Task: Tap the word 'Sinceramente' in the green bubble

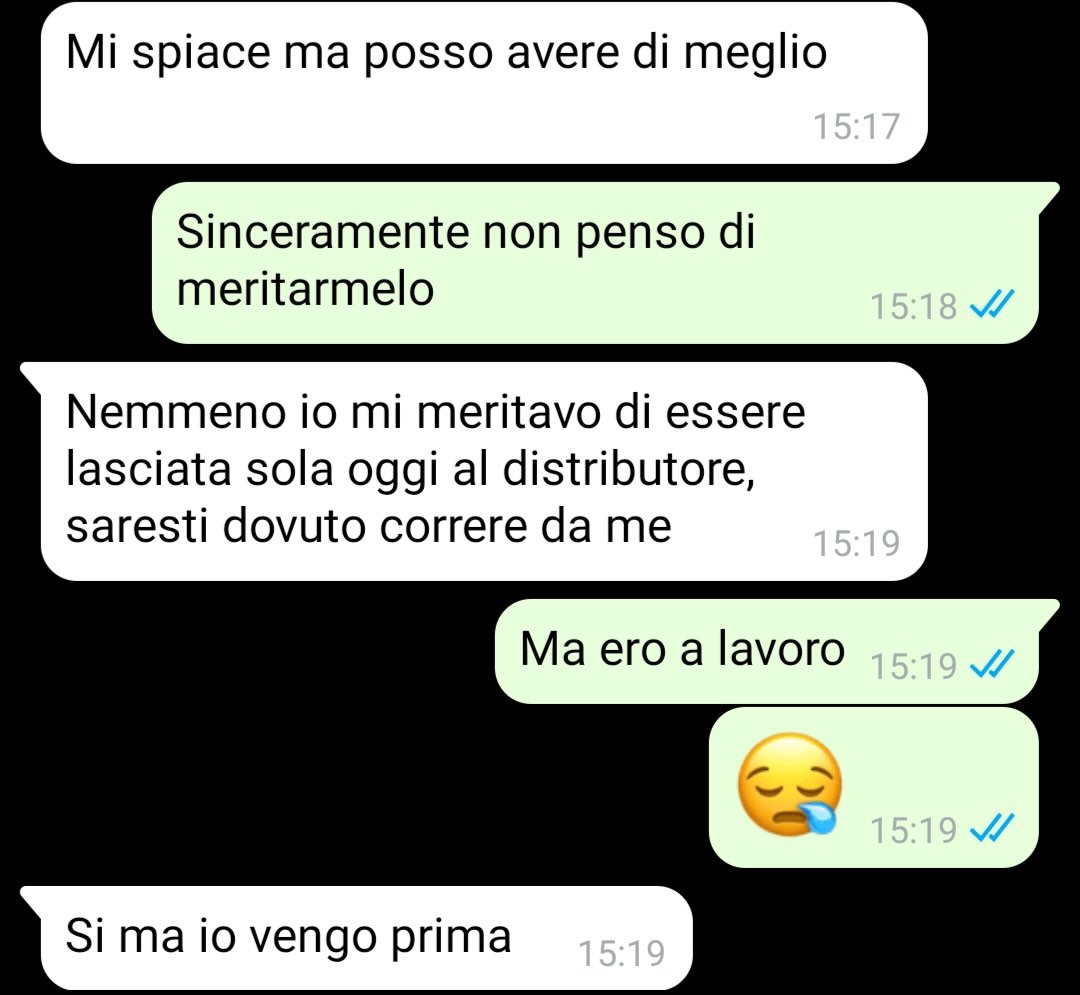Action: [x=322, y=231]
